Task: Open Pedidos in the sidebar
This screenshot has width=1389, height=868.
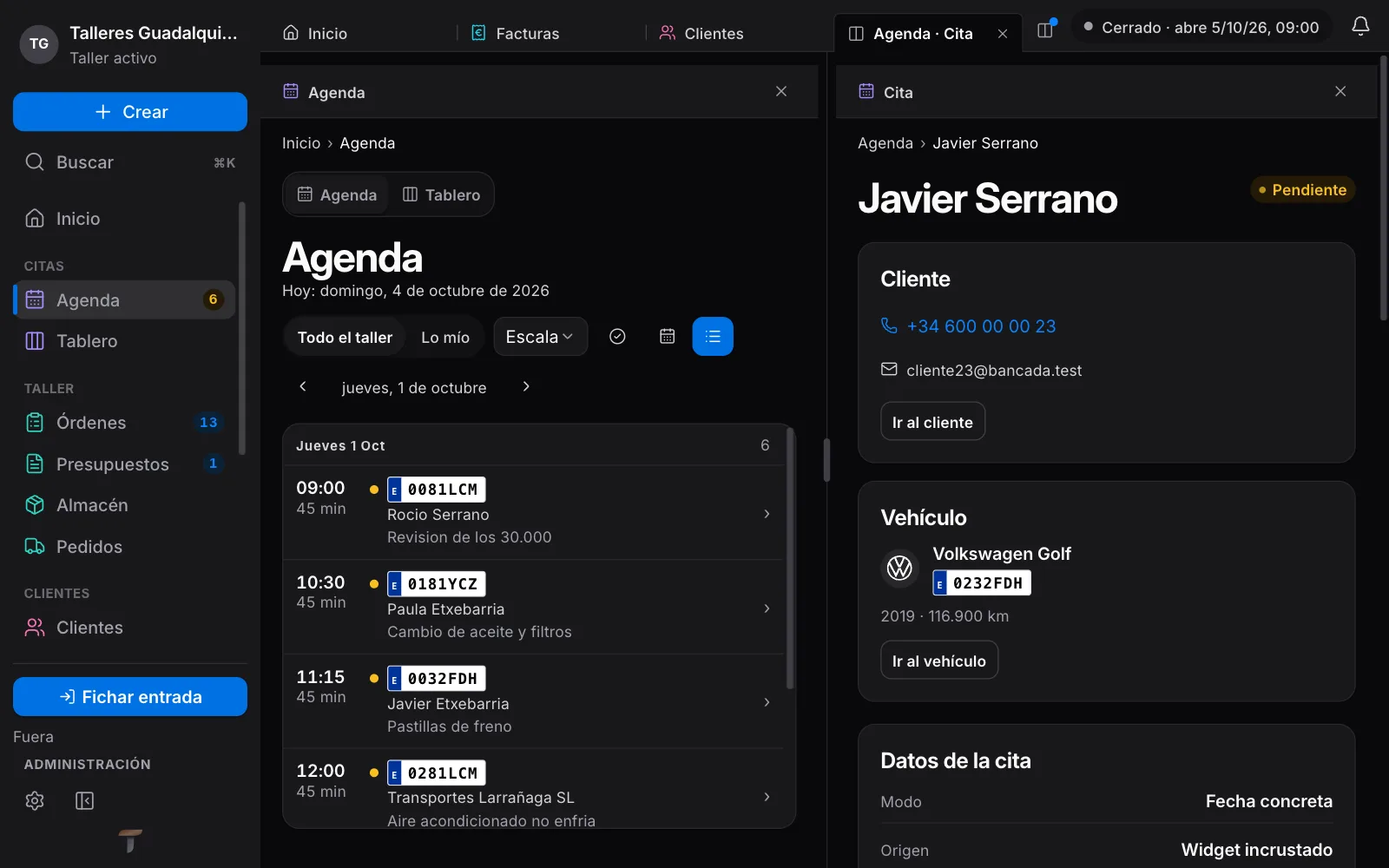Action: pyautogui.click(x=123, y=547)
